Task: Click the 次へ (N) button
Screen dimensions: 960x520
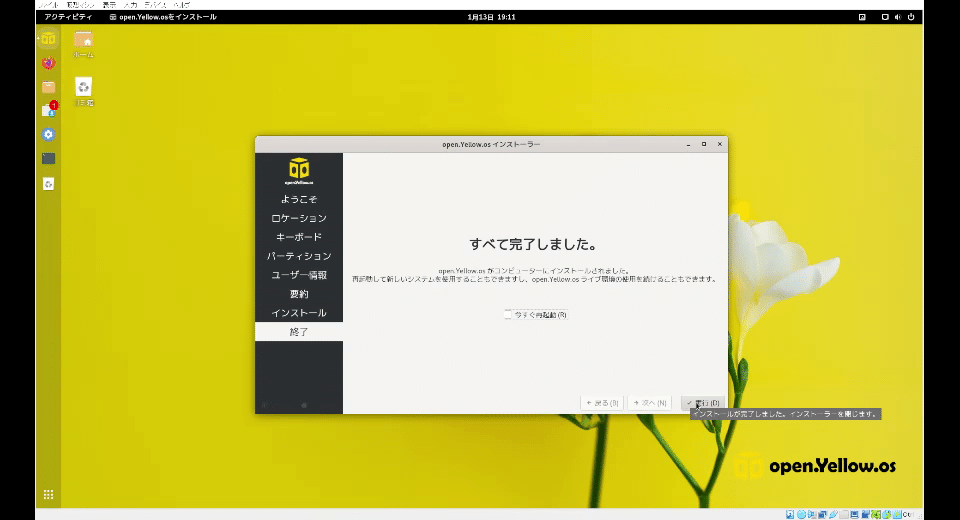Action: (x=650, y=403)
